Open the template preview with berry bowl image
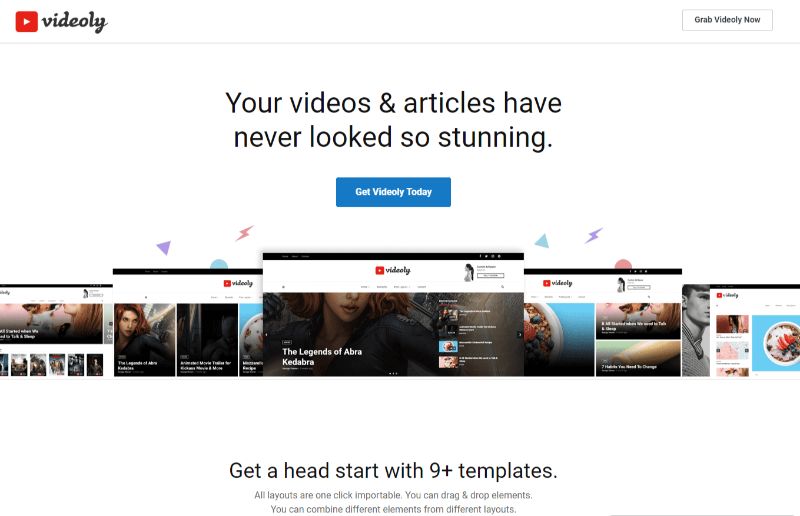800x516 pixels. tap(603, 323)
